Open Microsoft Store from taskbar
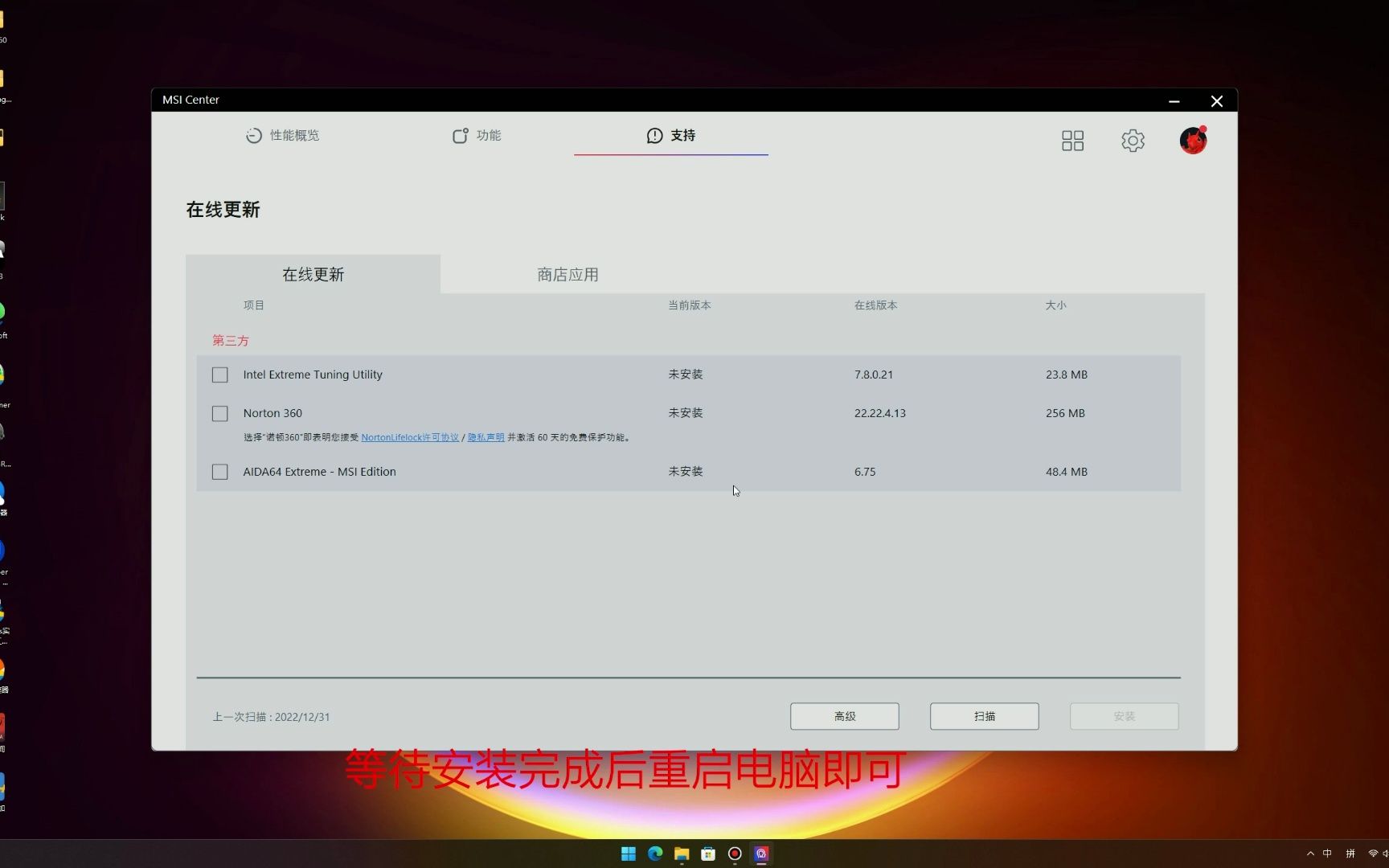 [708, 854]
